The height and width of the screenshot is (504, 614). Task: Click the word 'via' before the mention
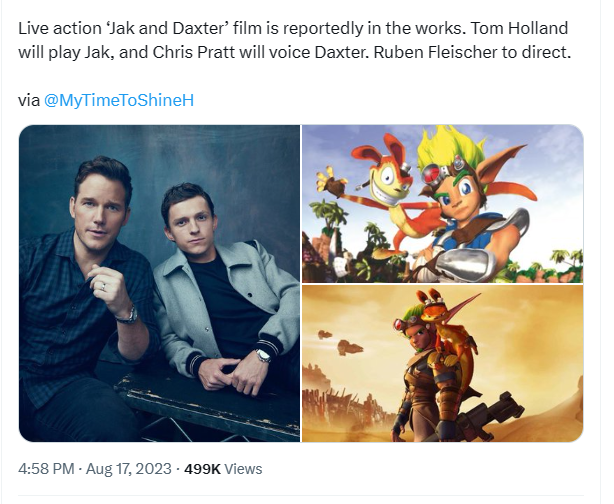point(29,101)
